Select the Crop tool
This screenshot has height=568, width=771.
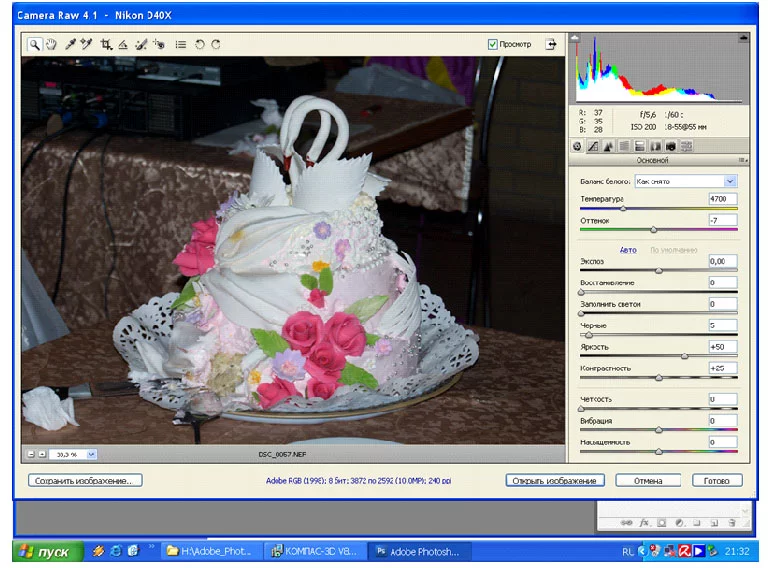[x=106, y=45]
